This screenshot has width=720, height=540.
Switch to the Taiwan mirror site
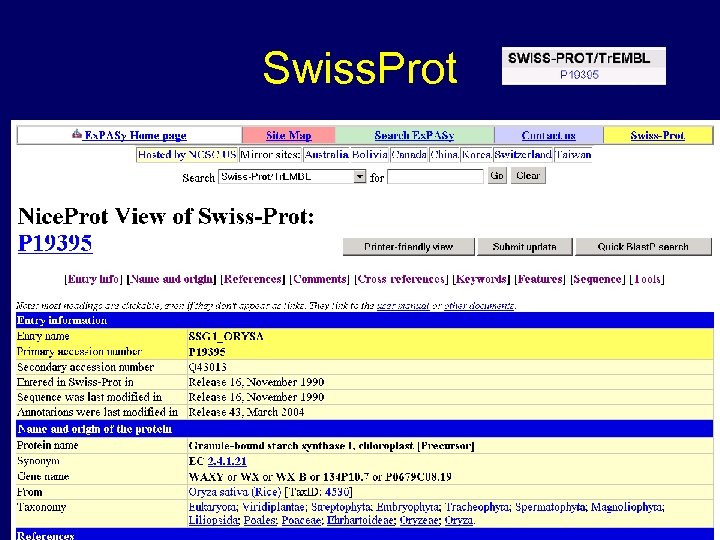573,155
